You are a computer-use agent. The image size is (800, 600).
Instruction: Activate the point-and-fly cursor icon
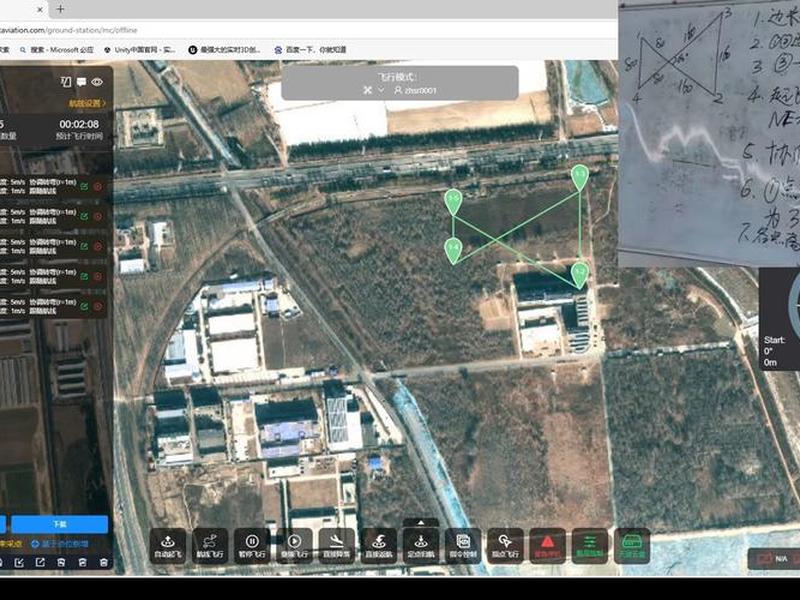505,546
